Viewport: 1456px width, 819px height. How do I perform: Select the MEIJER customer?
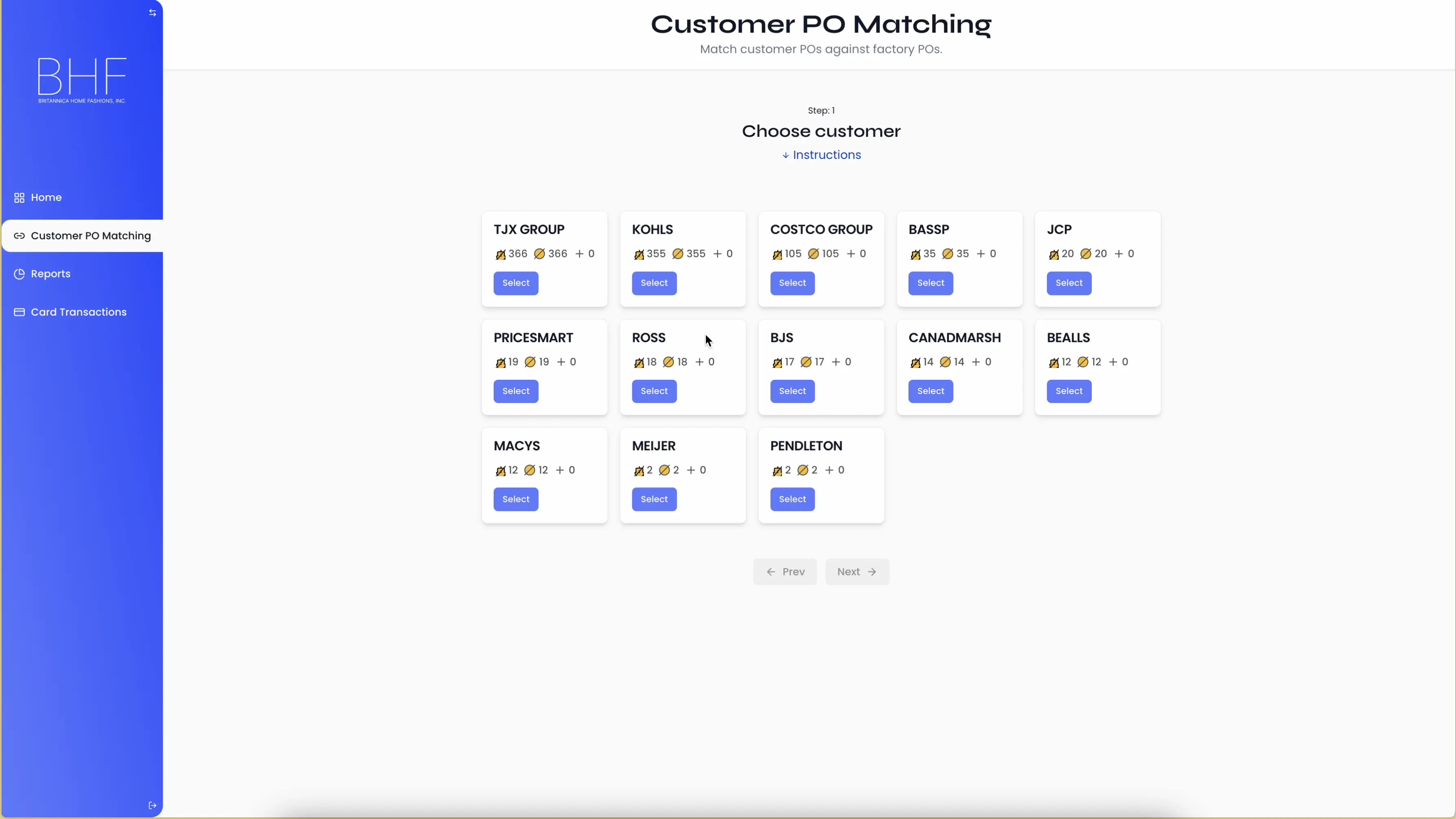[x=654, y=499]
